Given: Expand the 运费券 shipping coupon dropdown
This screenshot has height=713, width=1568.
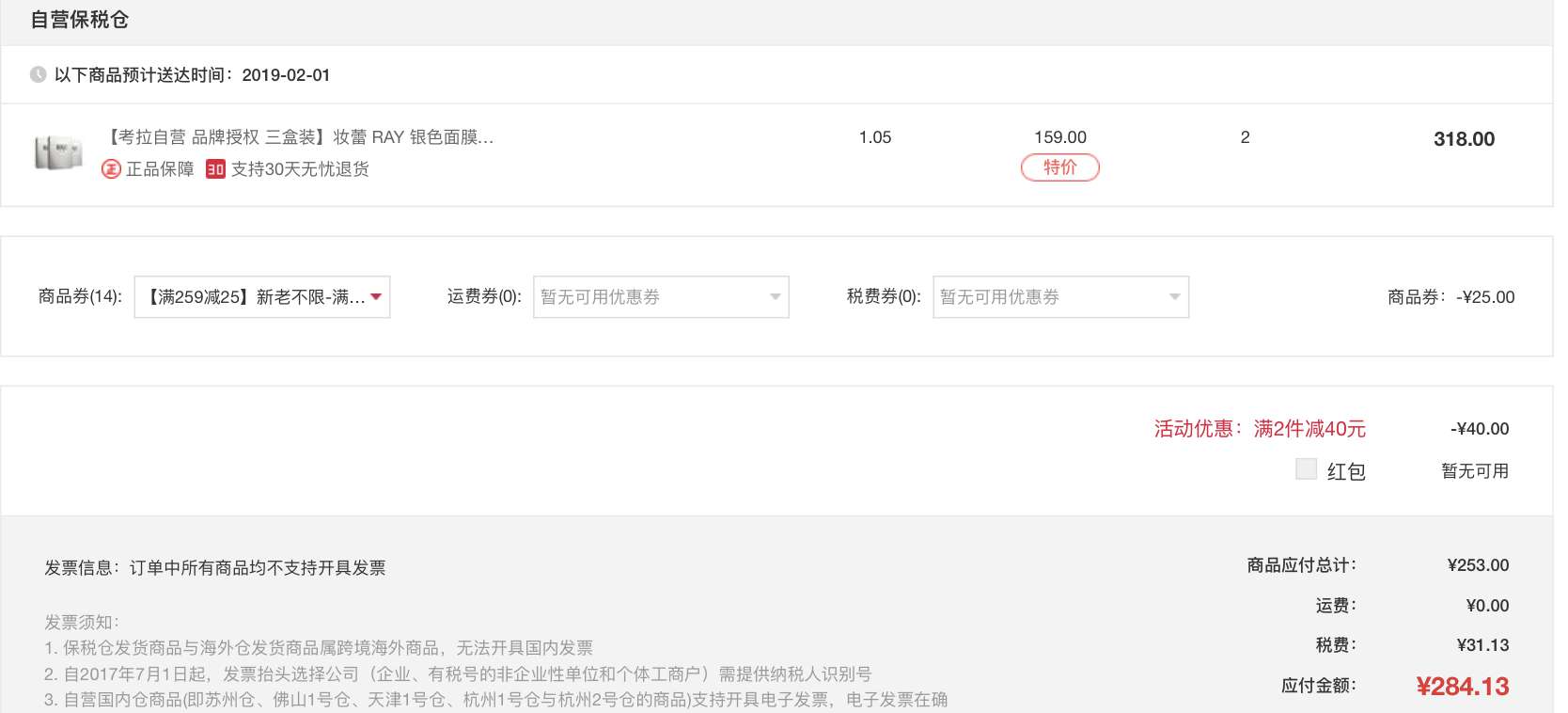Looking at the screenshot, I should [661, 297].
